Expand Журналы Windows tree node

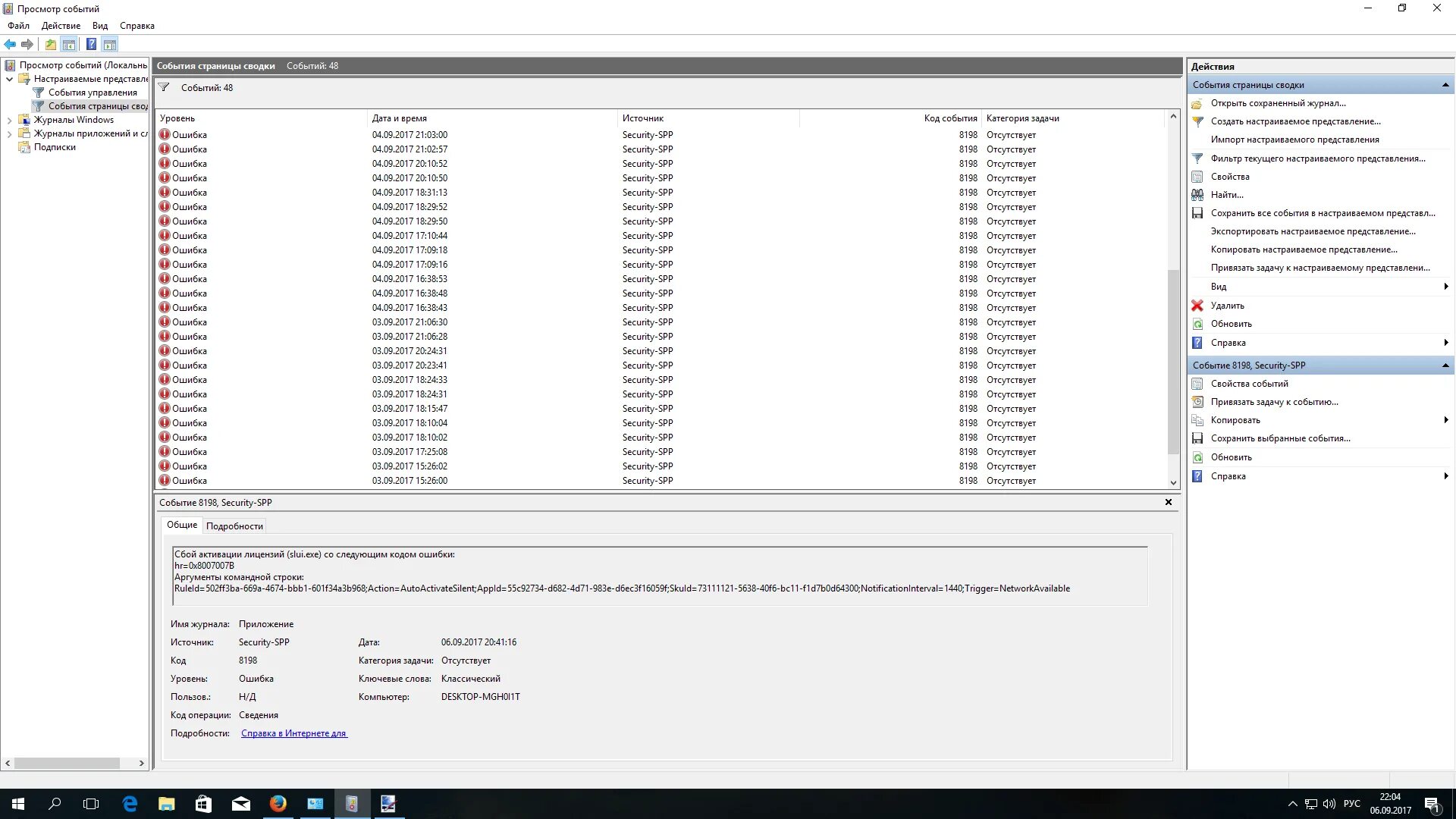pyautogui.click(x=9, y=120)
